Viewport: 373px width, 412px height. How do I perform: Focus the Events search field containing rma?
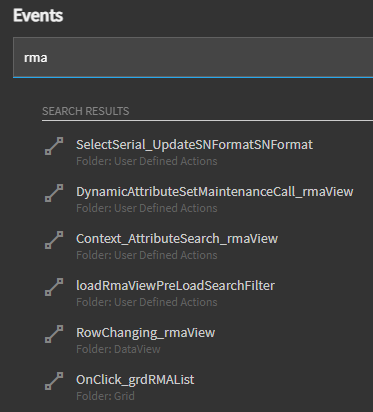[x=193, y=57]
